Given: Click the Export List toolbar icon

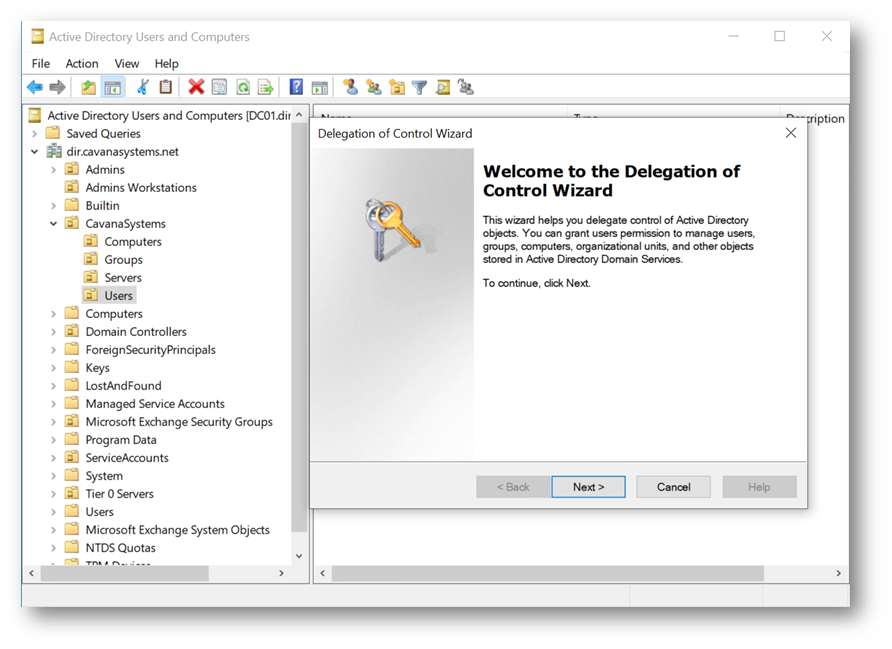Looking at the screenshot, I should tap(265, 88).
